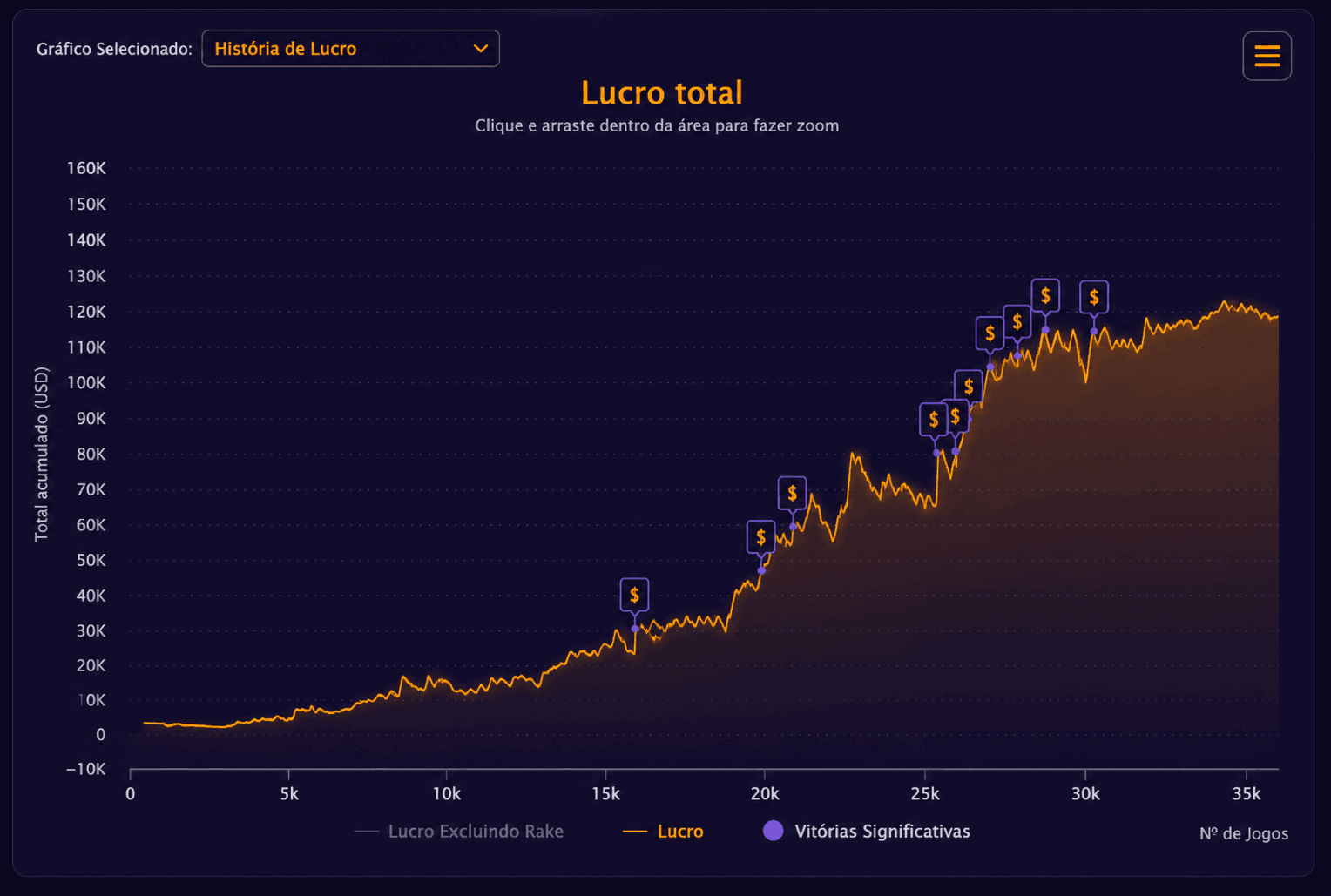Select the $ marker near 27k games above 100K

pyautogui.click(x=990, y=333)
